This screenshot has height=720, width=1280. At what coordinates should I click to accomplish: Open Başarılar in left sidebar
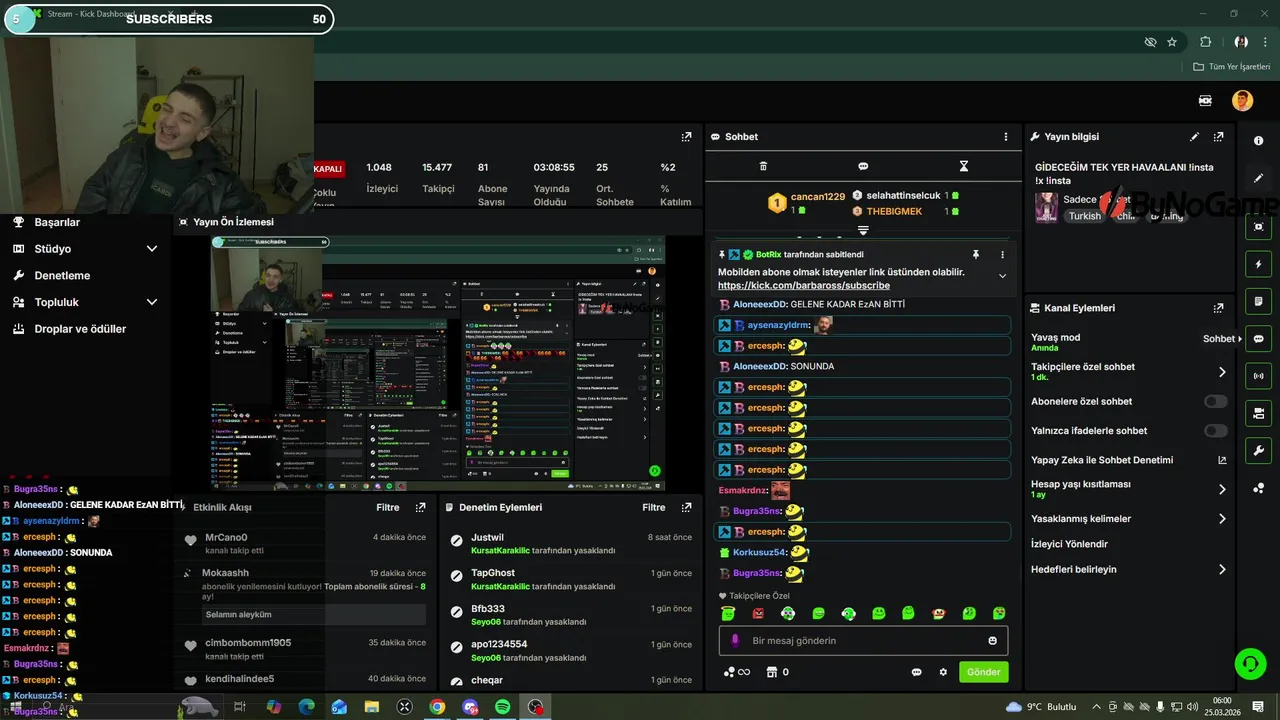(57, 222)
